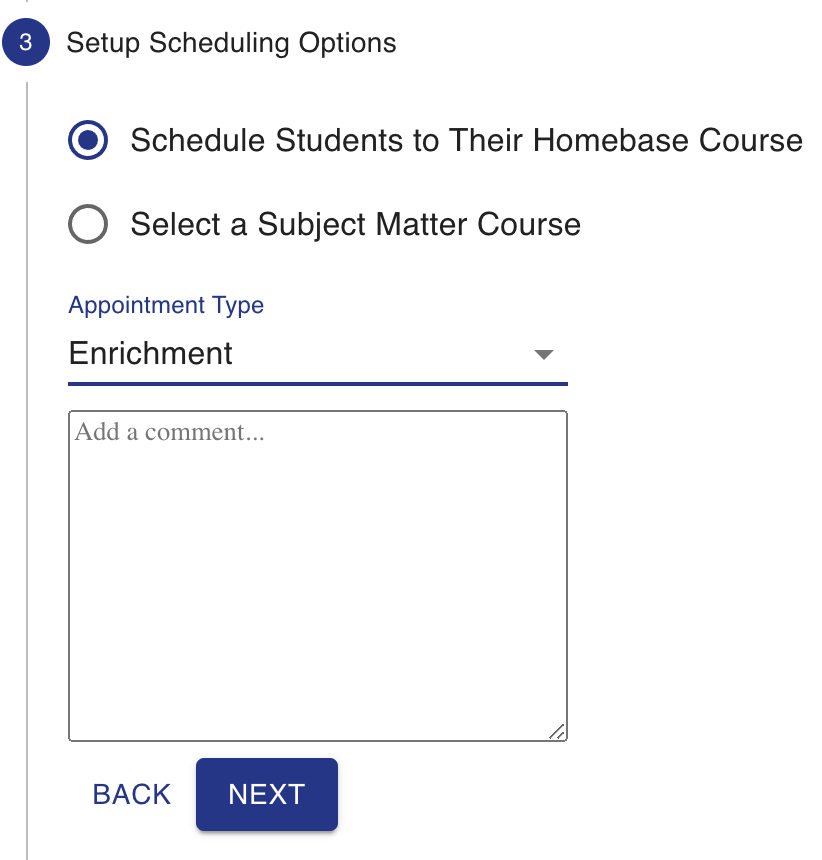
Task: Click the vertical stepper connector line
Action: click(x=27, y=466)
